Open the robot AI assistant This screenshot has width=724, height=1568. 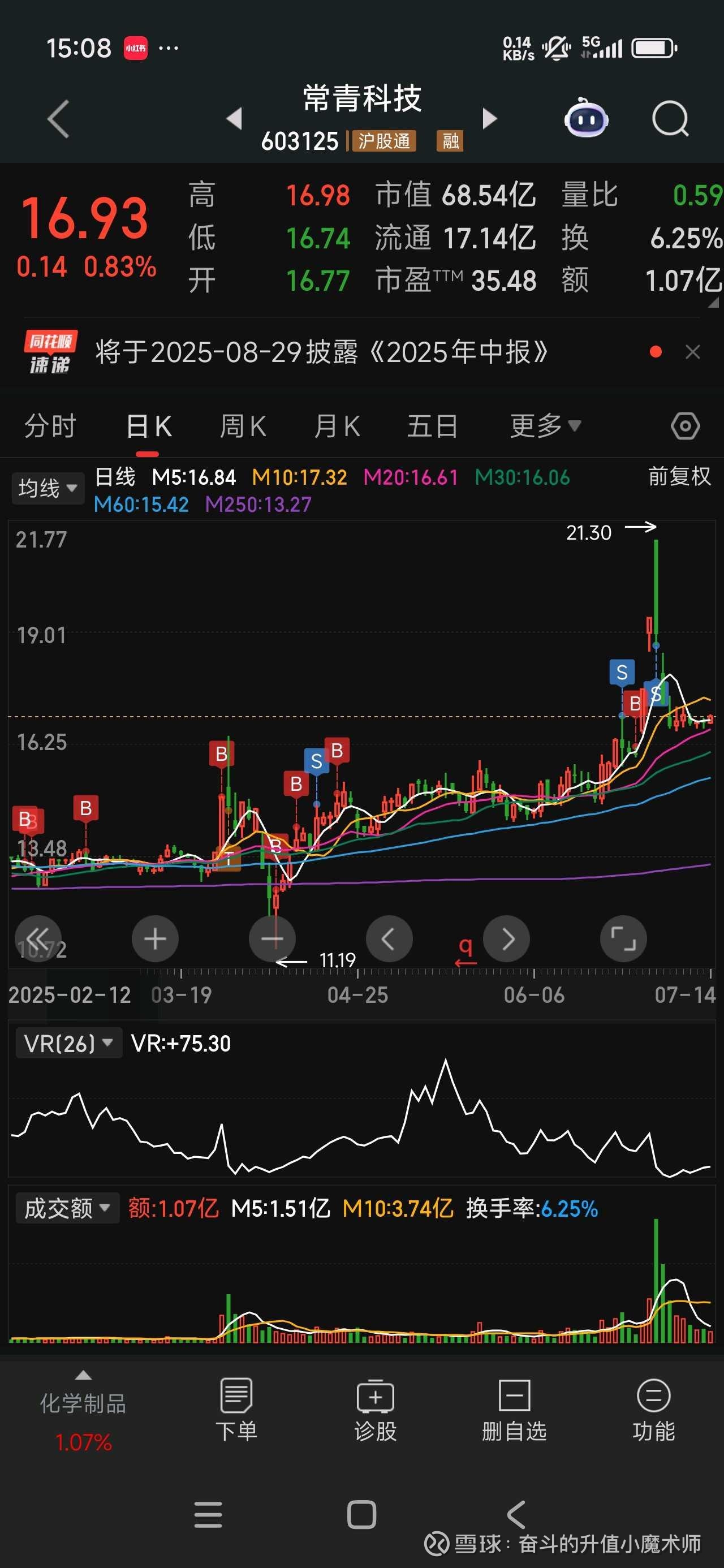click(x=587, y=118)
